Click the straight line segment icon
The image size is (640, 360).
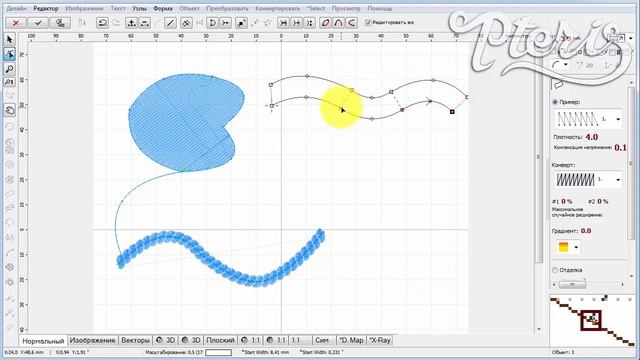(x=170, y=23)
